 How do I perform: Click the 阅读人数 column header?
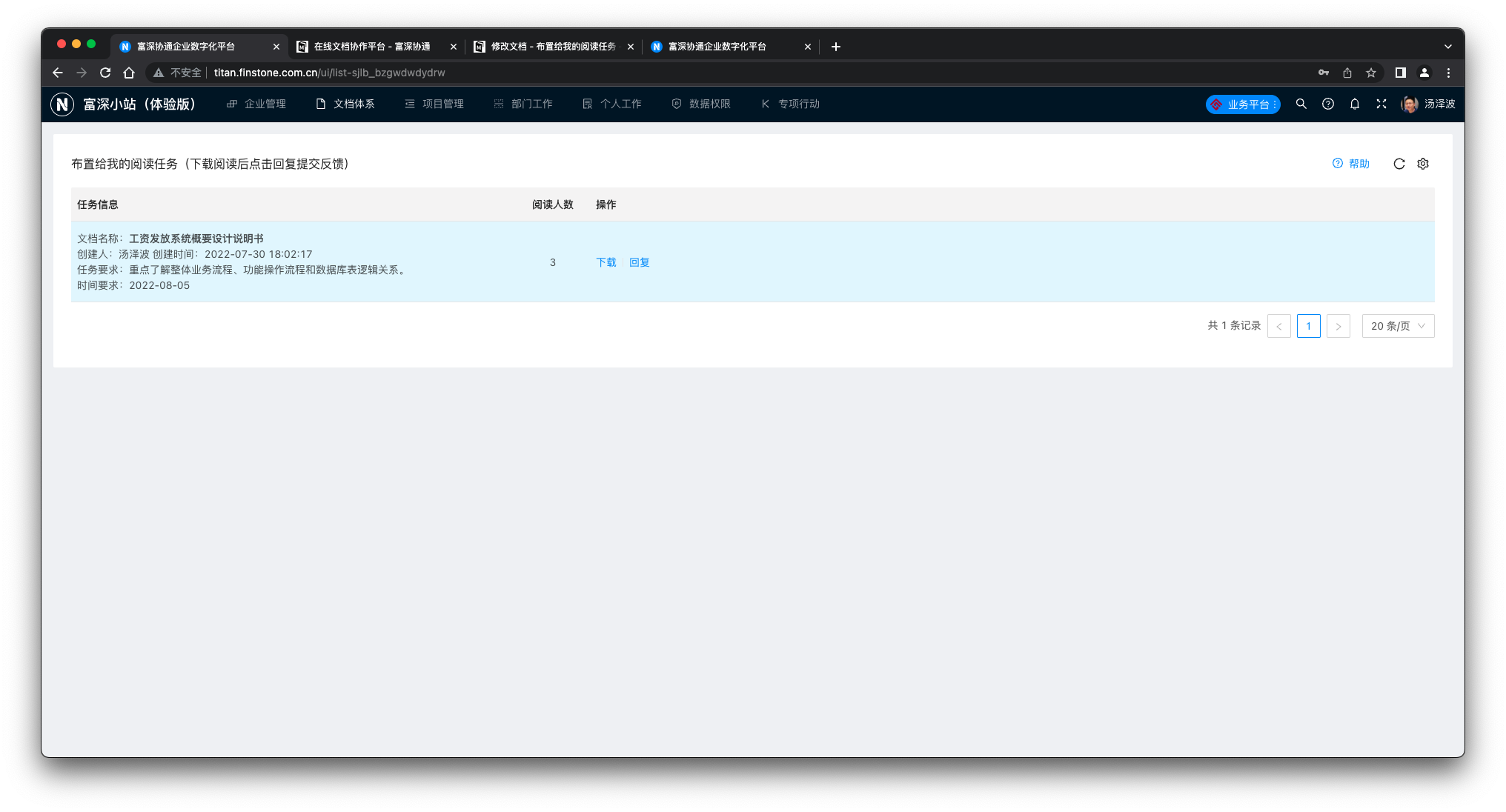(x=552, y=204)
